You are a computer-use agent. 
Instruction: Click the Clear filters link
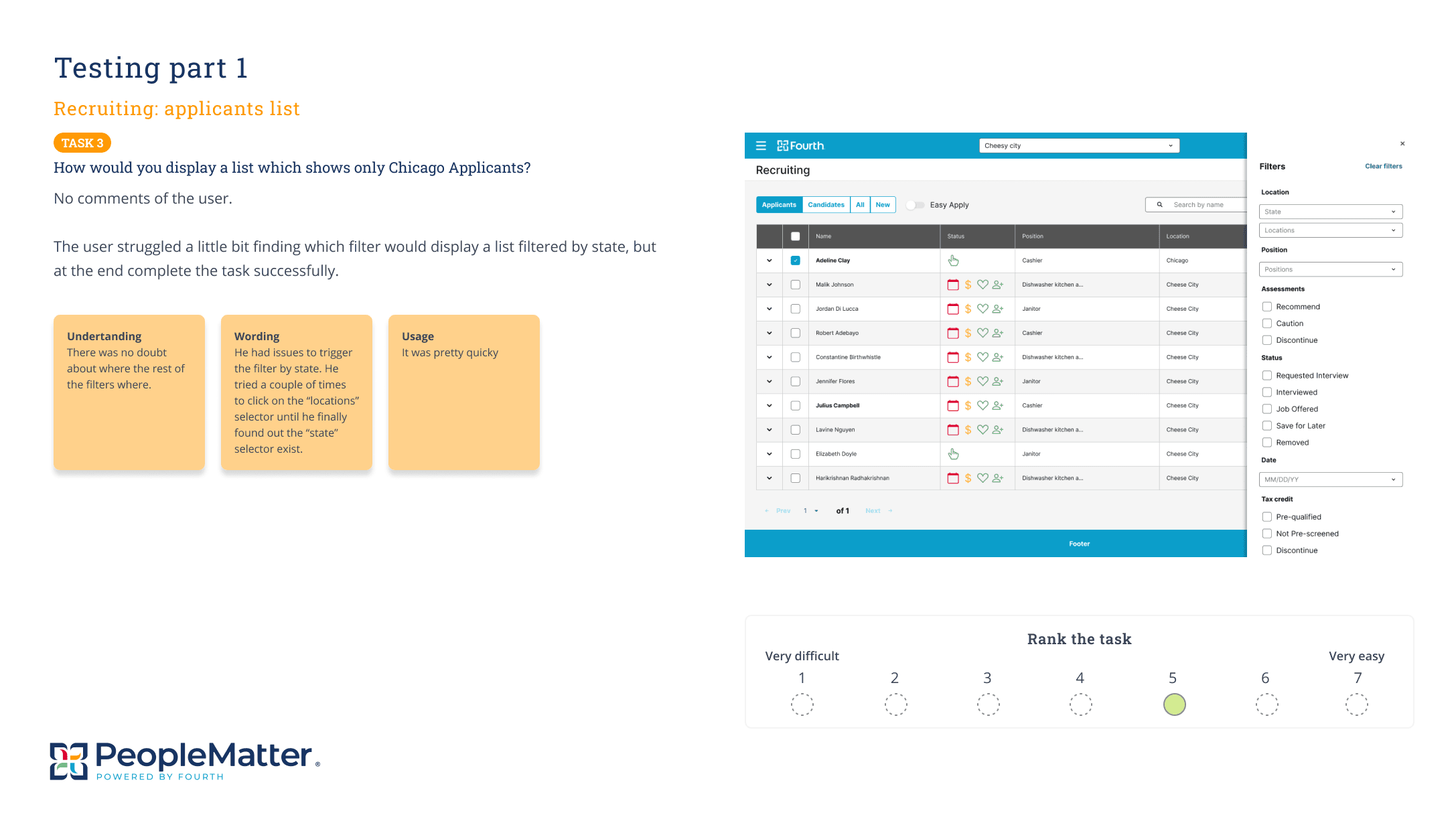1383,166
